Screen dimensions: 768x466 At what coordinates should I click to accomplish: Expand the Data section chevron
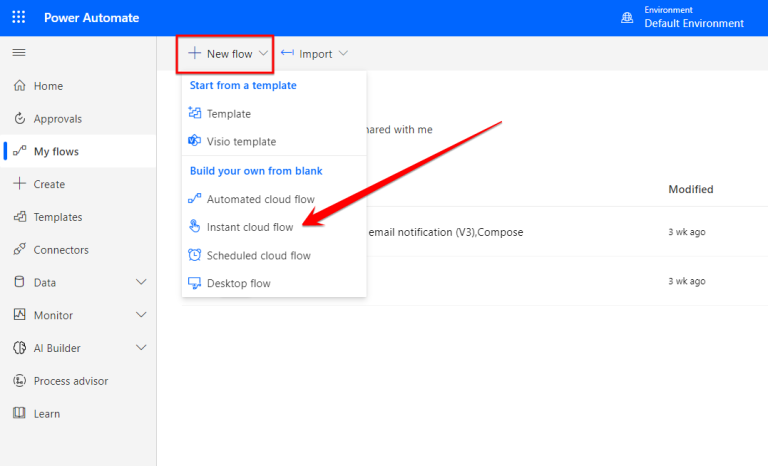click(141, 283)
